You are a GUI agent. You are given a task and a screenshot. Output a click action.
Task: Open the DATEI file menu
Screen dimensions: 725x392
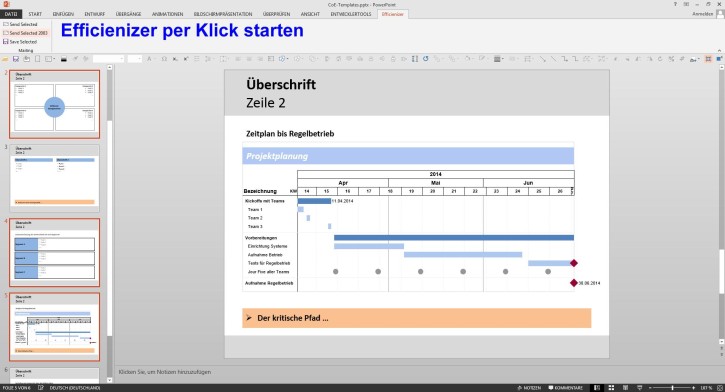point(11,14)
